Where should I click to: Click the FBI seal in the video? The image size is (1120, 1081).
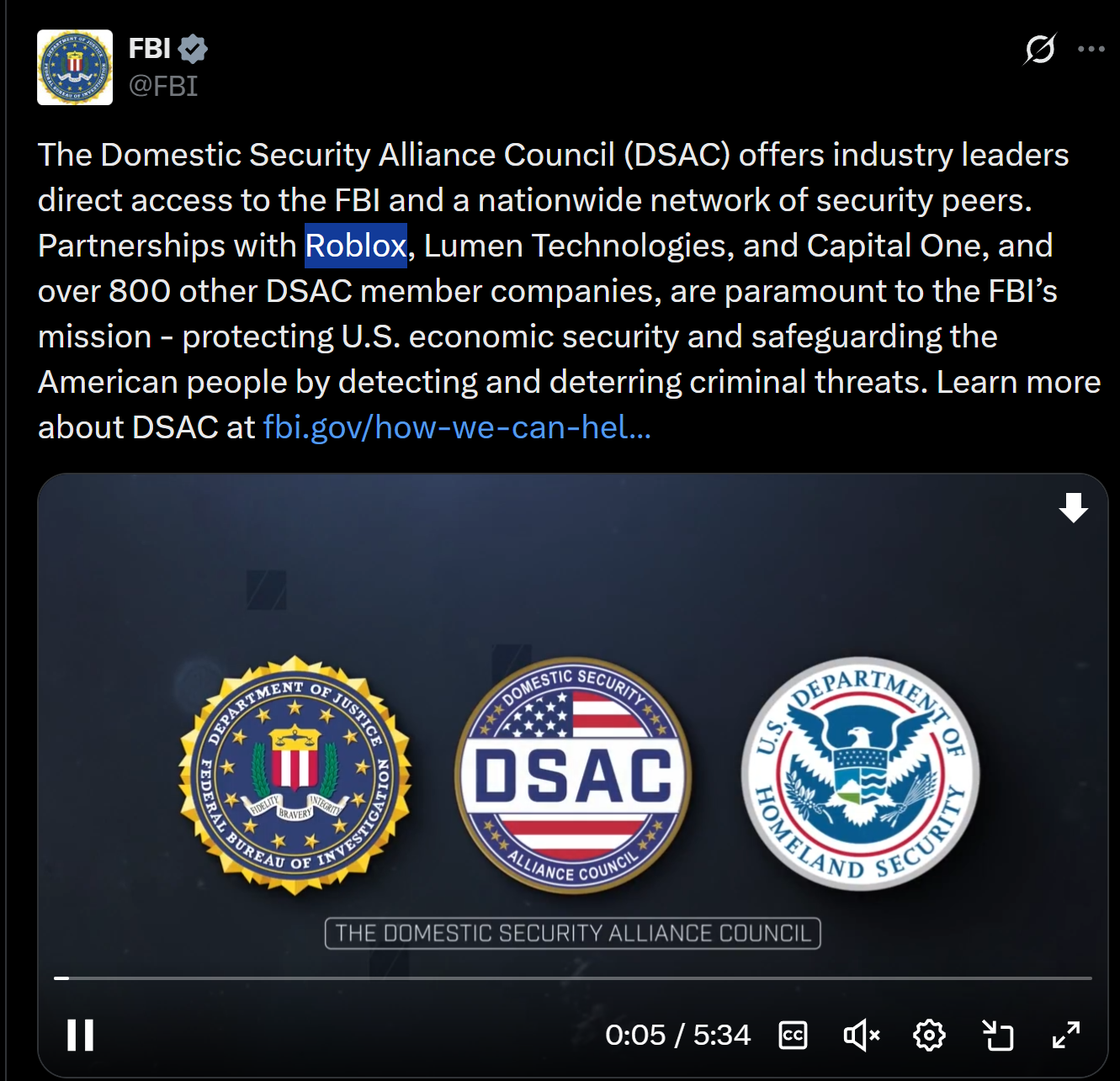pyautogui.click(x=295, y=776)
